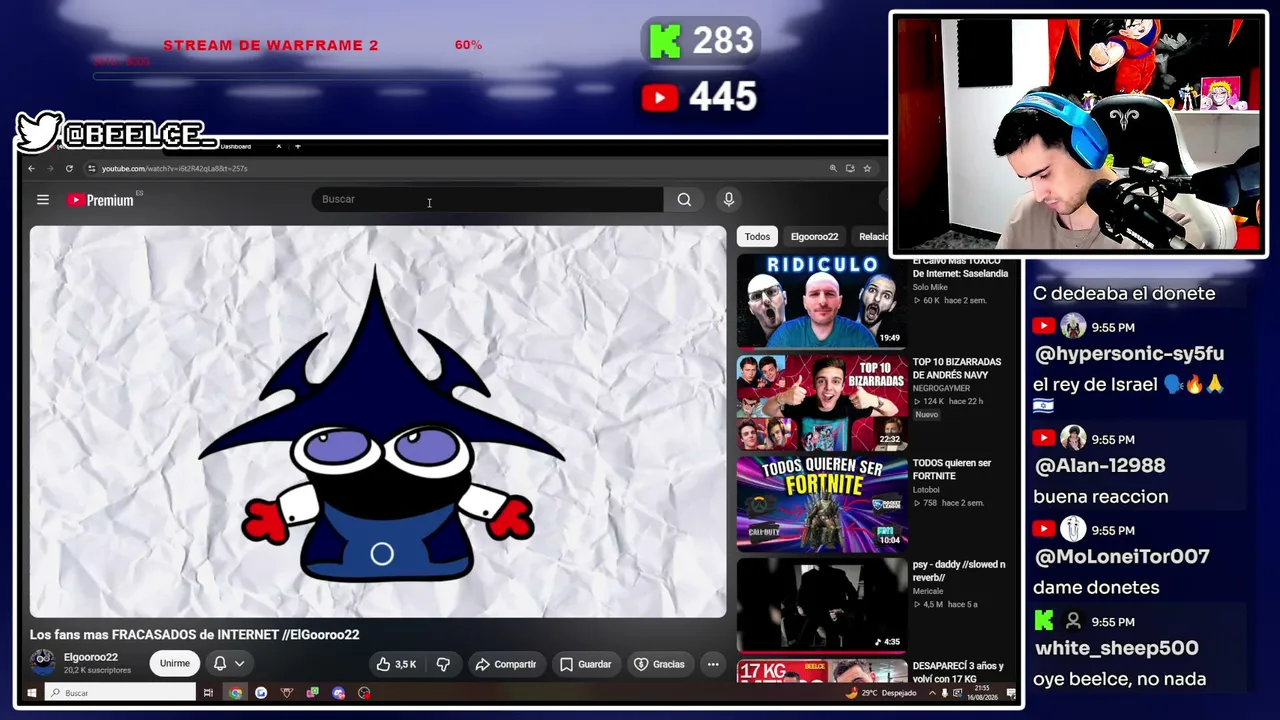The height and width of the screenshot is (720, 1280).
Task: Close the Dashboard browser tab
Action: (279, 146)
